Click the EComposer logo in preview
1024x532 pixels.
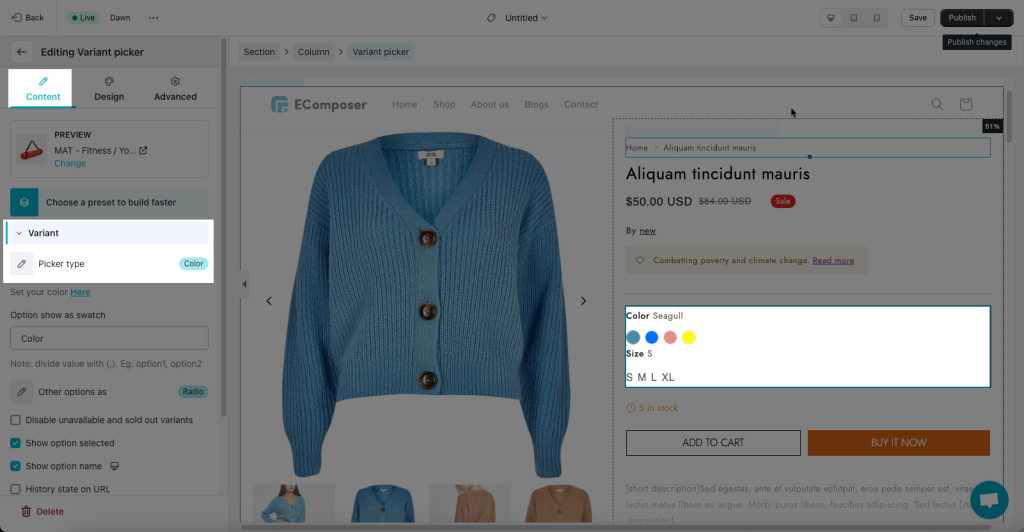319,104
